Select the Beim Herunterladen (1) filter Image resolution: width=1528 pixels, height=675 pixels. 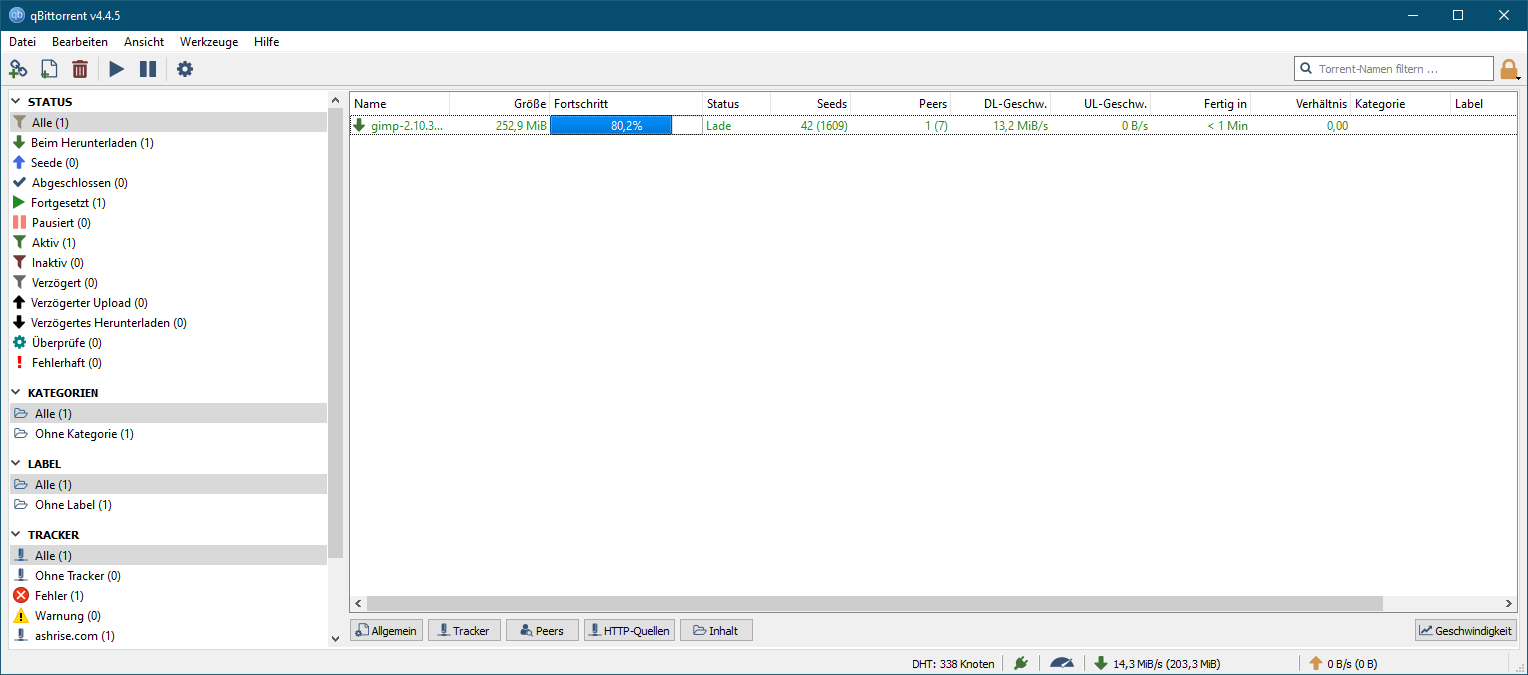(168, 143)
